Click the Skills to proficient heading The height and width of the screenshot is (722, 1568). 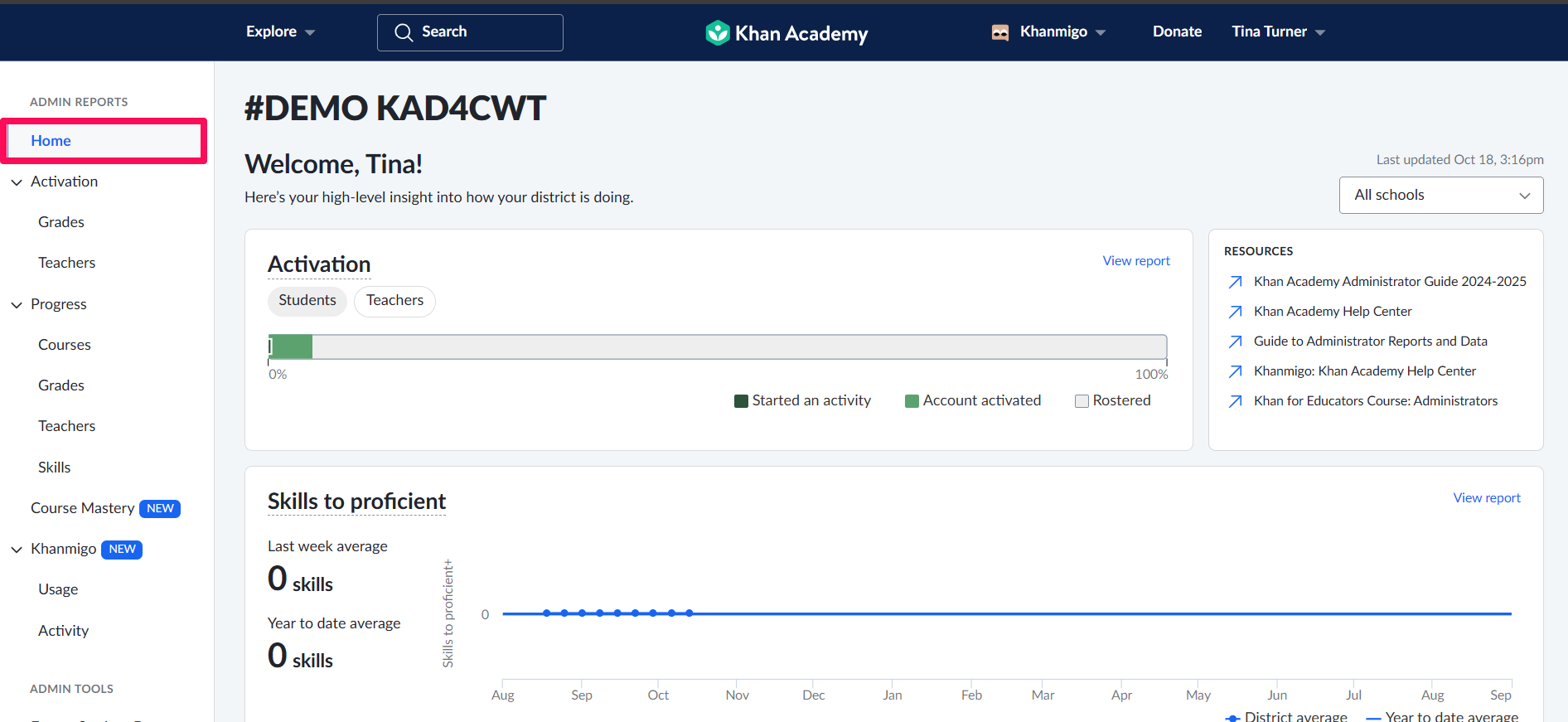point(356,502)
